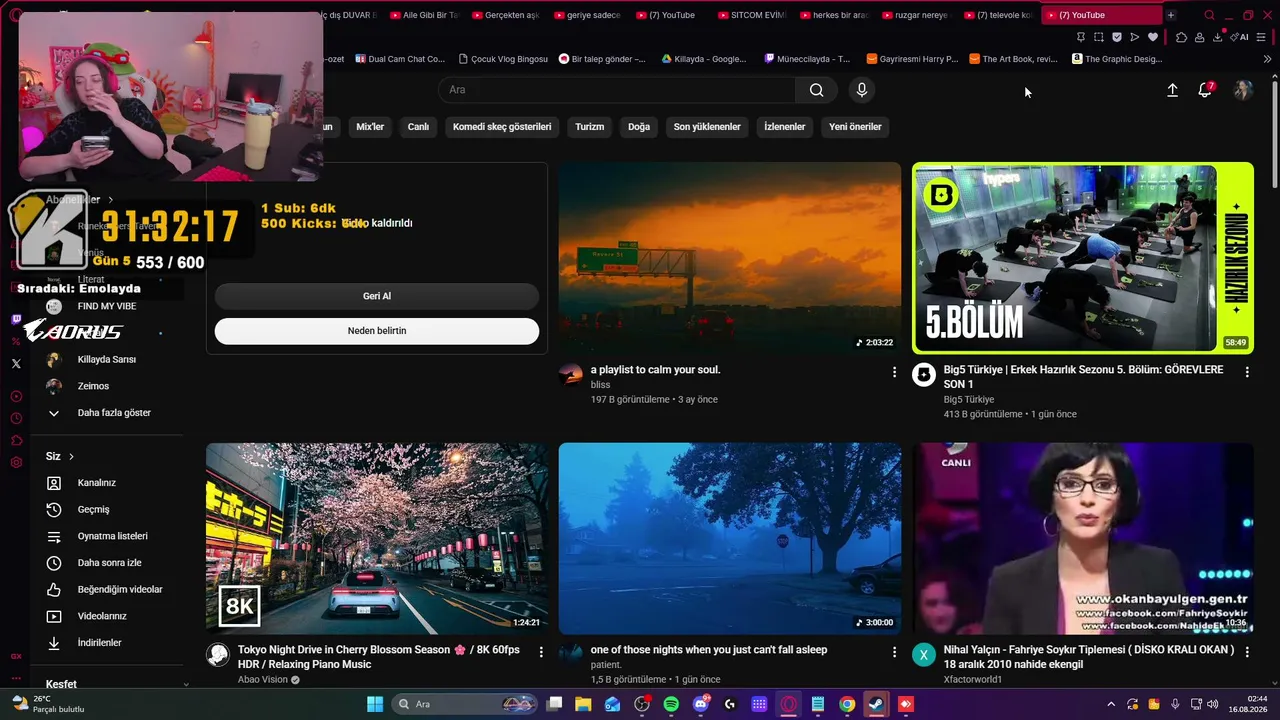
Task: Open browser downloads icon in toolbar
Action: click(x=1217, y=37)
